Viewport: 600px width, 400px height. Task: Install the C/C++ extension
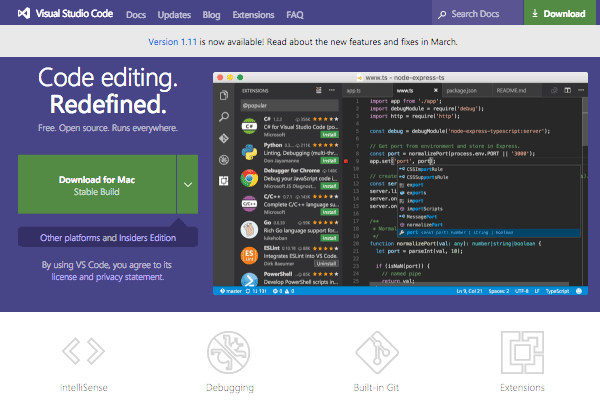pos(329,212)
